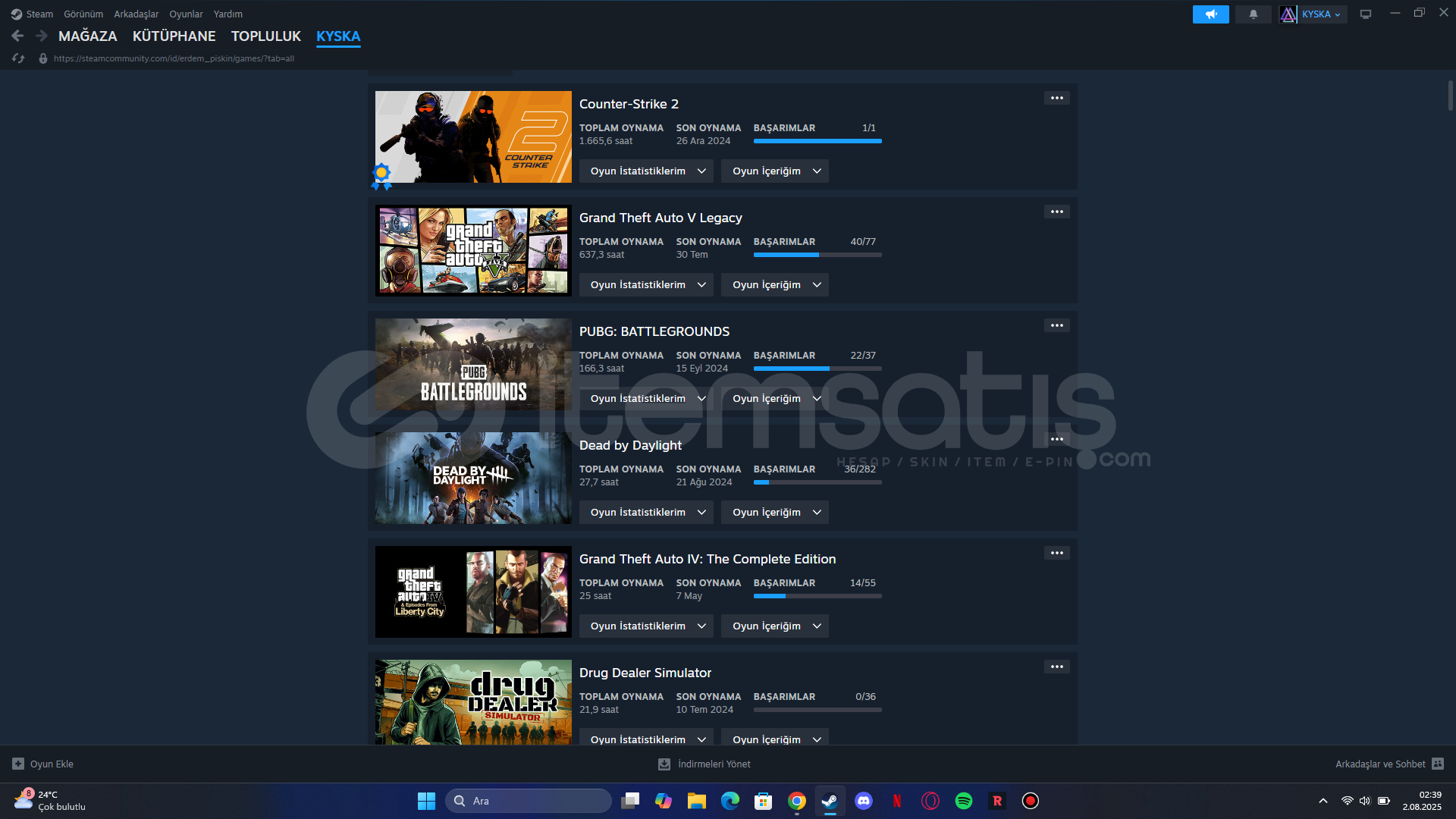Open options menu for Dead by Daylight
1456x819 pixels.
[1057, 439]
